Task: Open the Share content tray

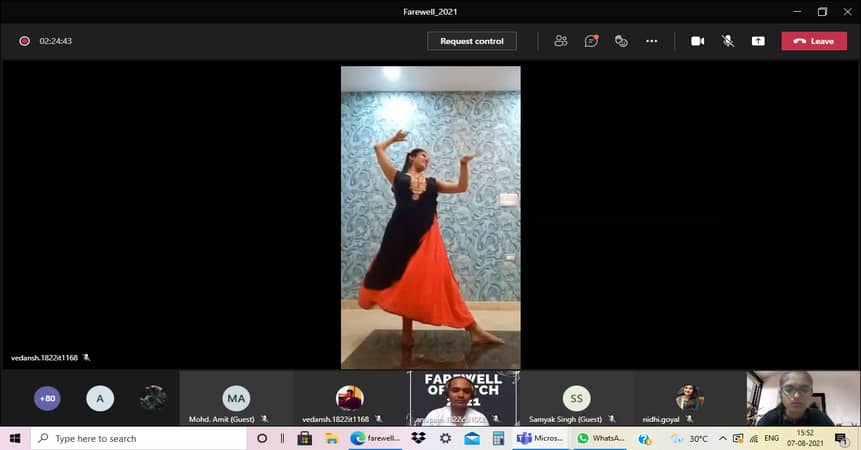Action: tap(758, 41)
